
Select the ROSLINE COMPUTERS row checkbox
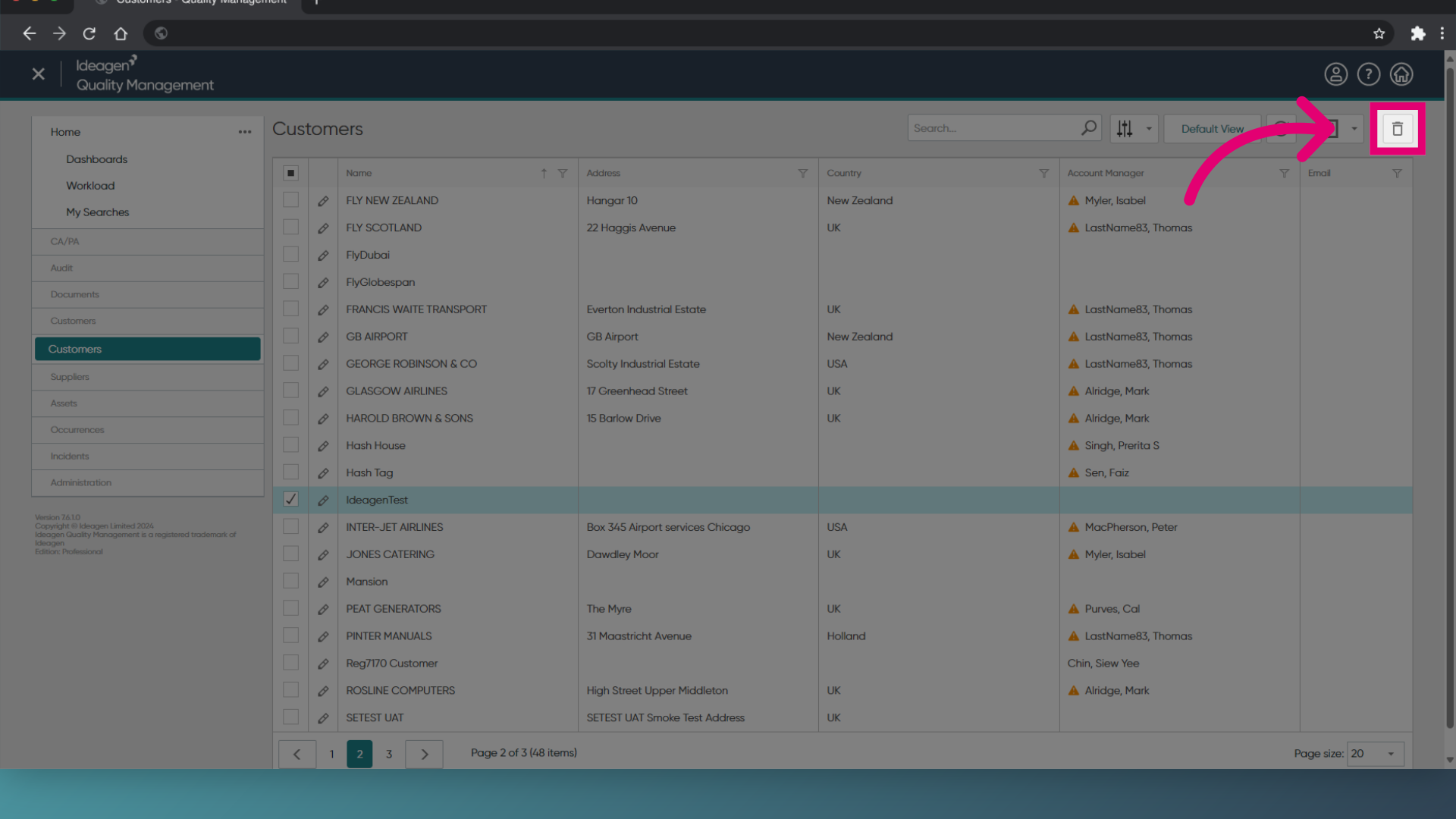tap(290, 689)
